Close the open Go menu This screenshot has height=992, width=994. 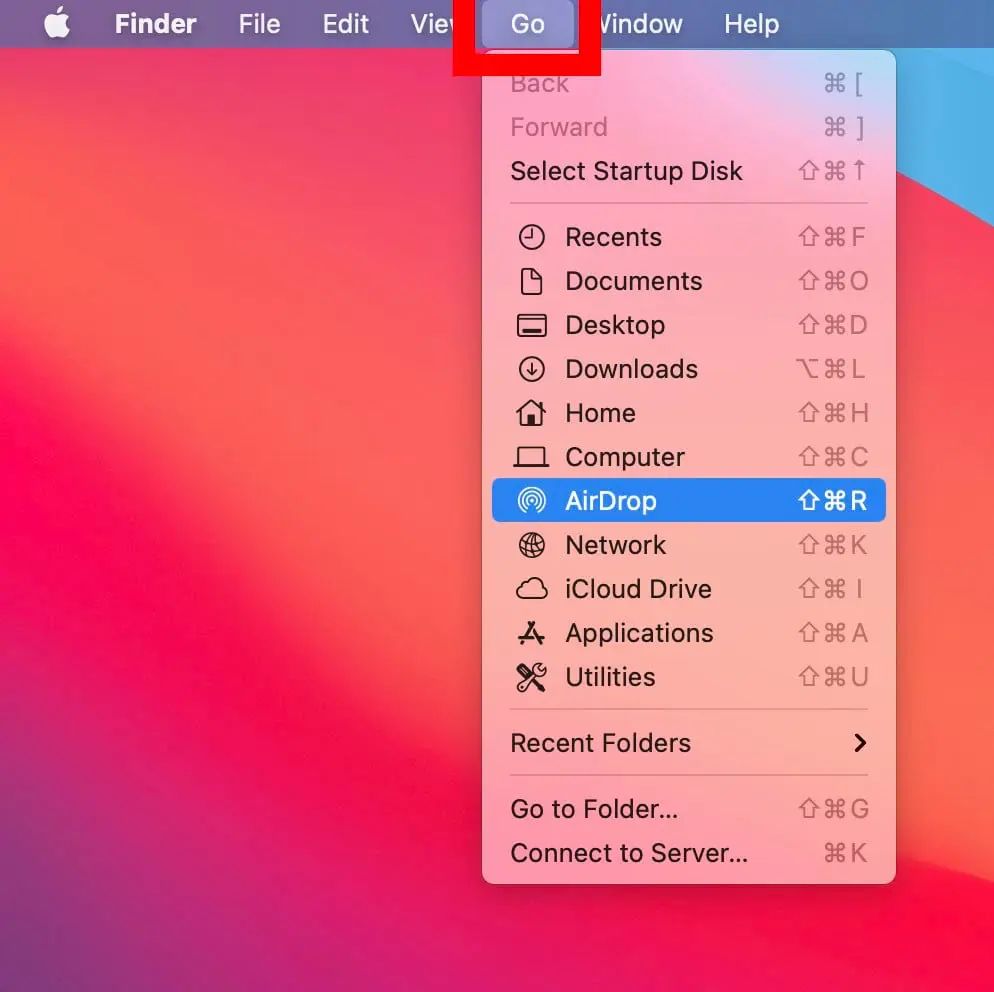(x=527, y=24)
